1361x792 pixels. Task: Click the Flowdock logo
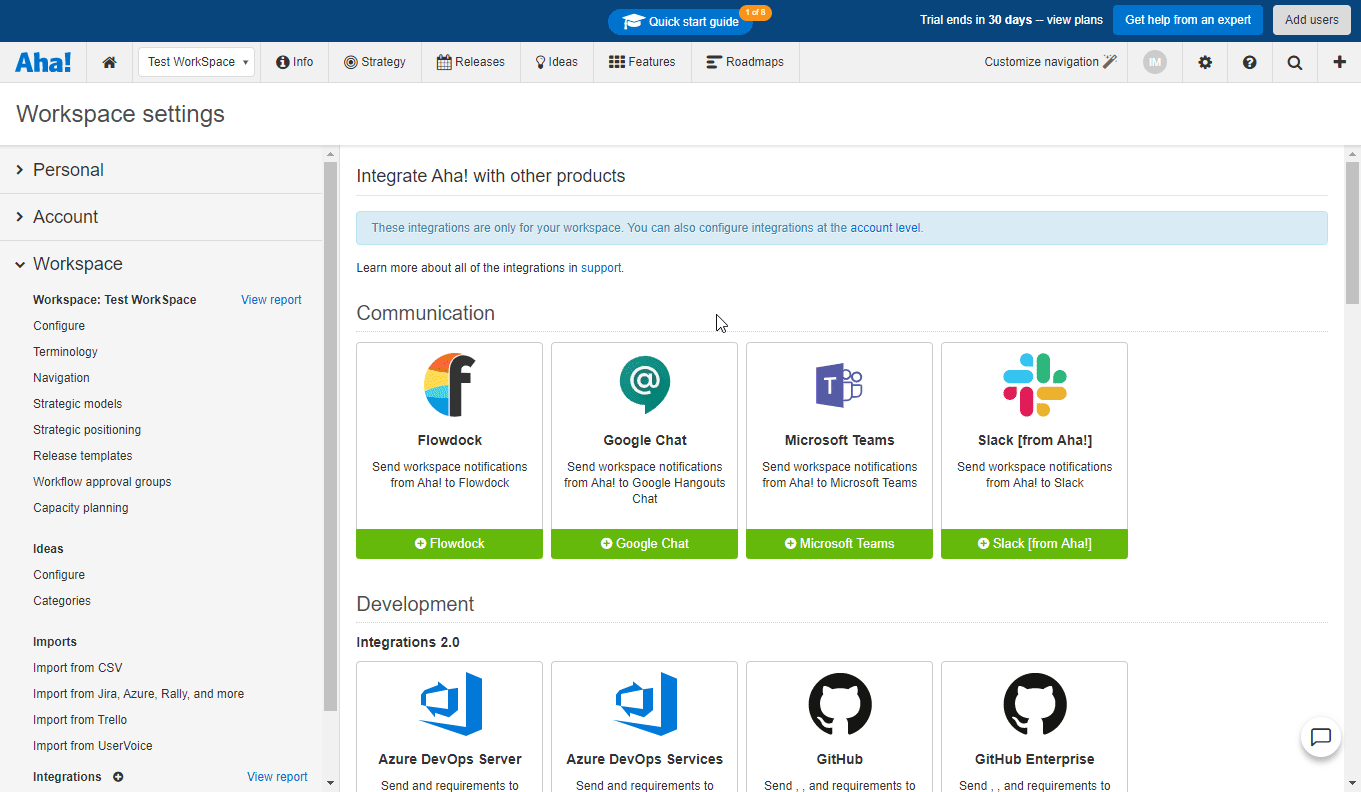tap(450, 385)
